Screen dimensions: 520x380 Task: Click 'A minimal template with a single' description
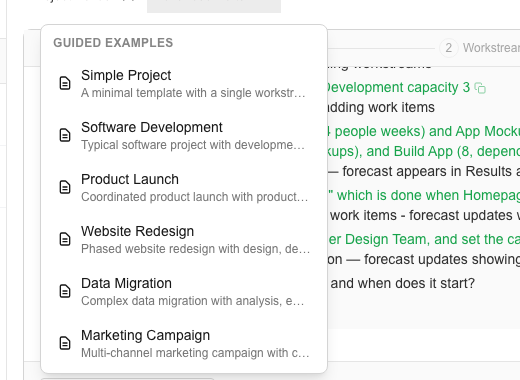point(193,93)
